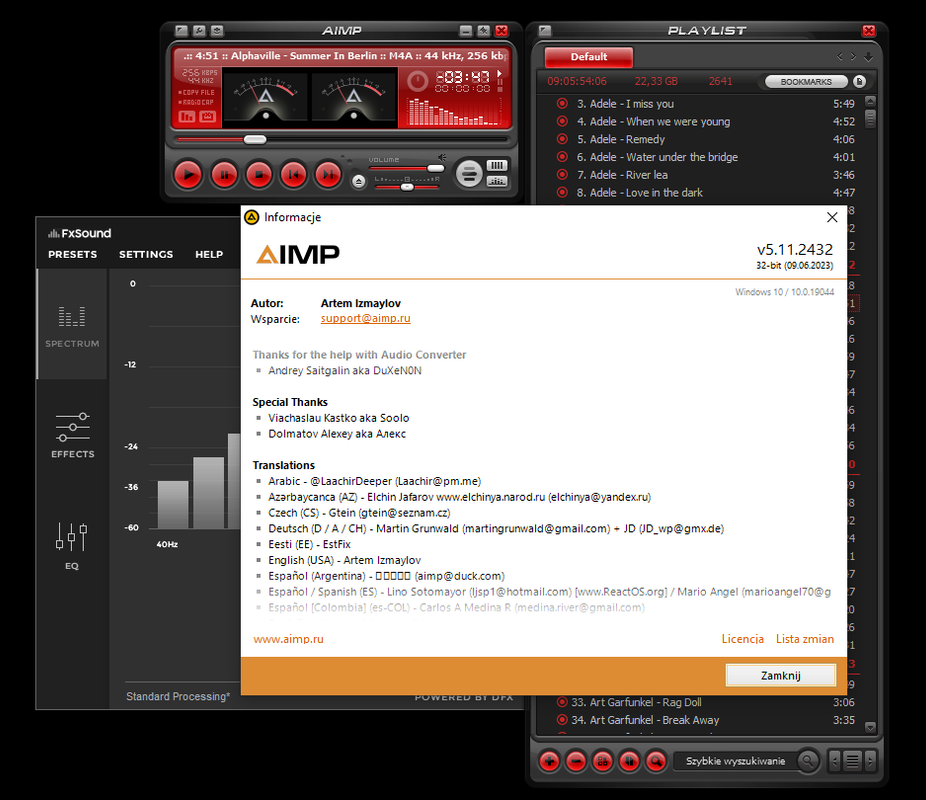
Task: Open the Lista zmian changelog link
Action: [x=804, y=639]
